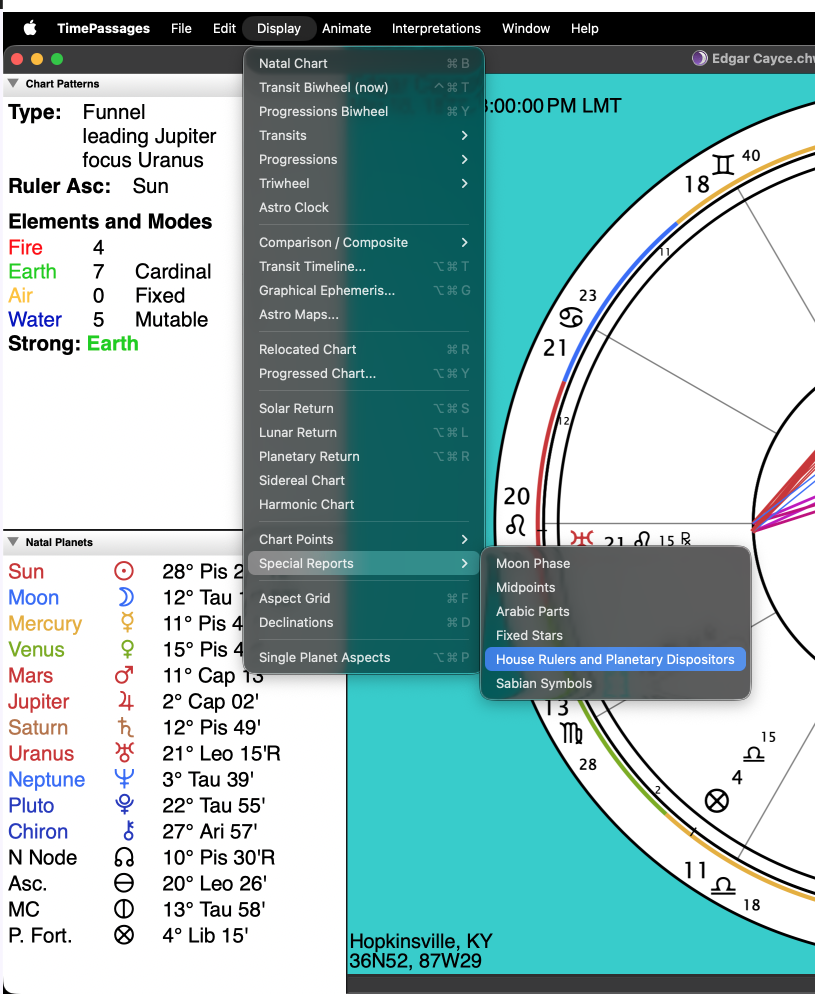Choose Progressed Chart...

363,374
